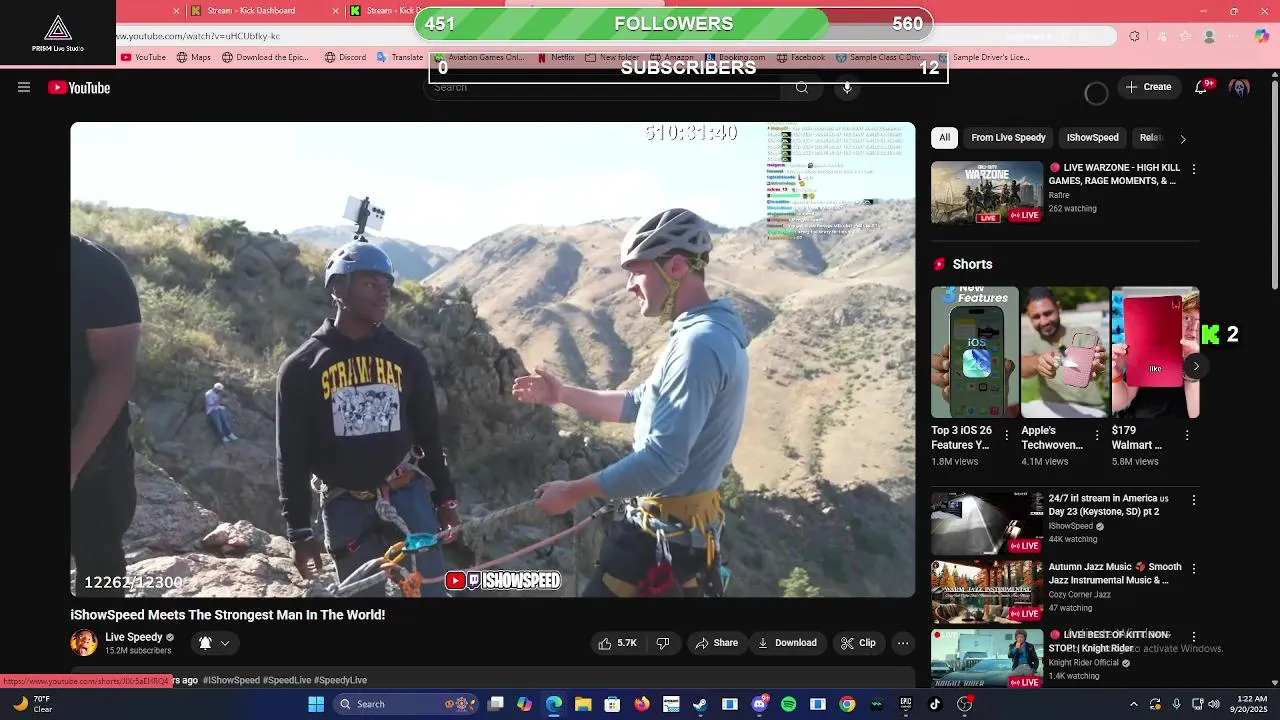Open account avatar menu
The width and height of the screenshot is (1280, 720).
coord(1240,87)
